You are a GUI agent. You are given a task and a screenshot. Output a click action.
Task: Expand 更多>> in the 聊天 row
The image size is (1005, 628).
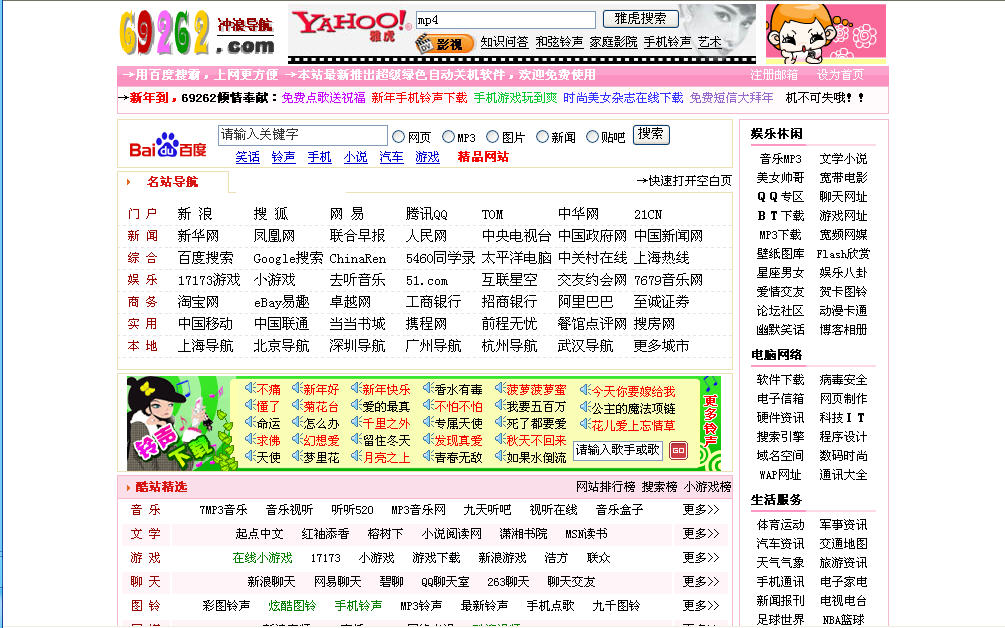pyautogui.click(x=701, y=582)
